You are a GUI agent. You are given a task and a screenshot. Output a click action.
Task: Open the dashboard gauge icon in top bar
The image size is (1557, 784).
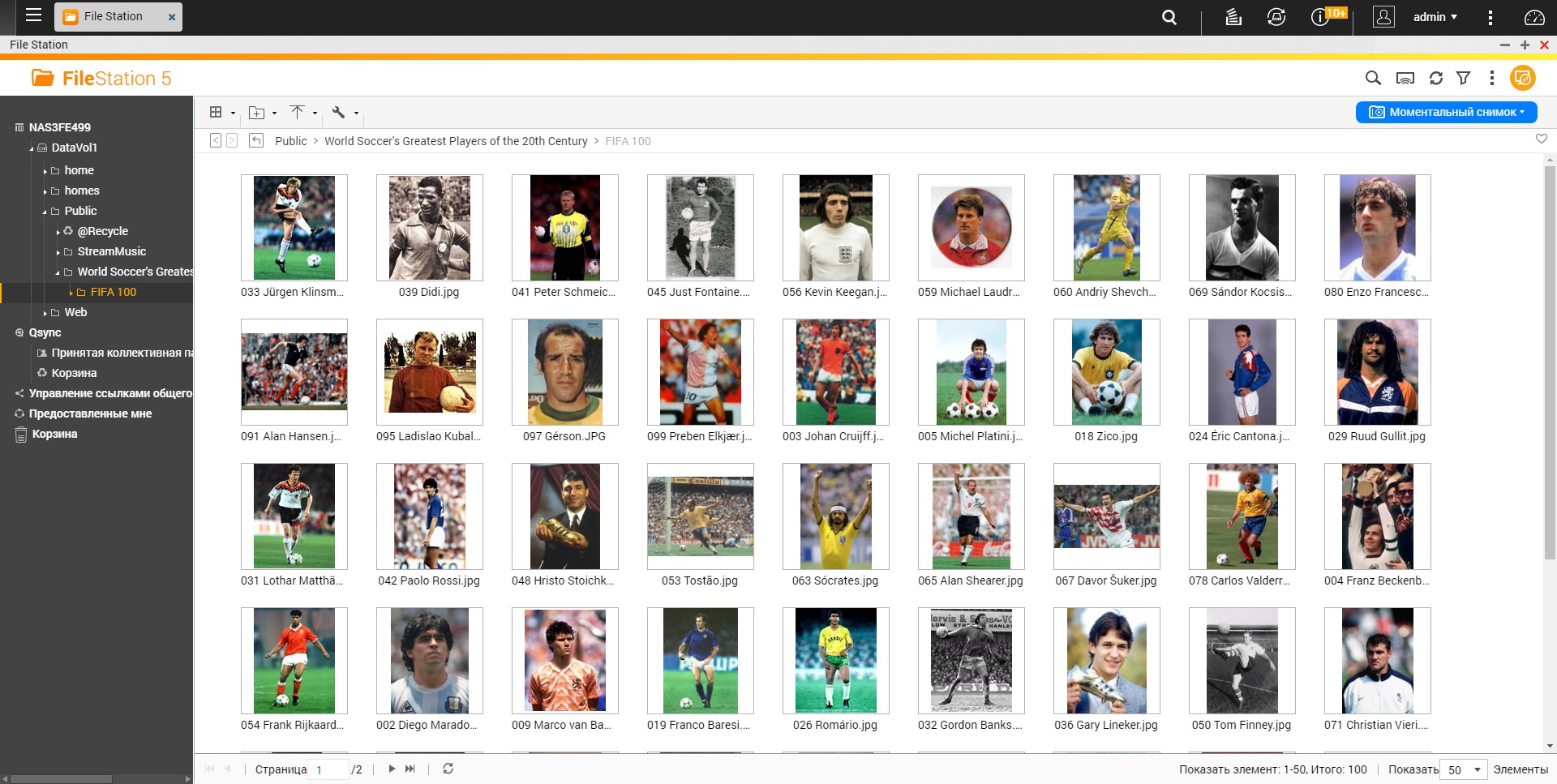click(1534, 17)
